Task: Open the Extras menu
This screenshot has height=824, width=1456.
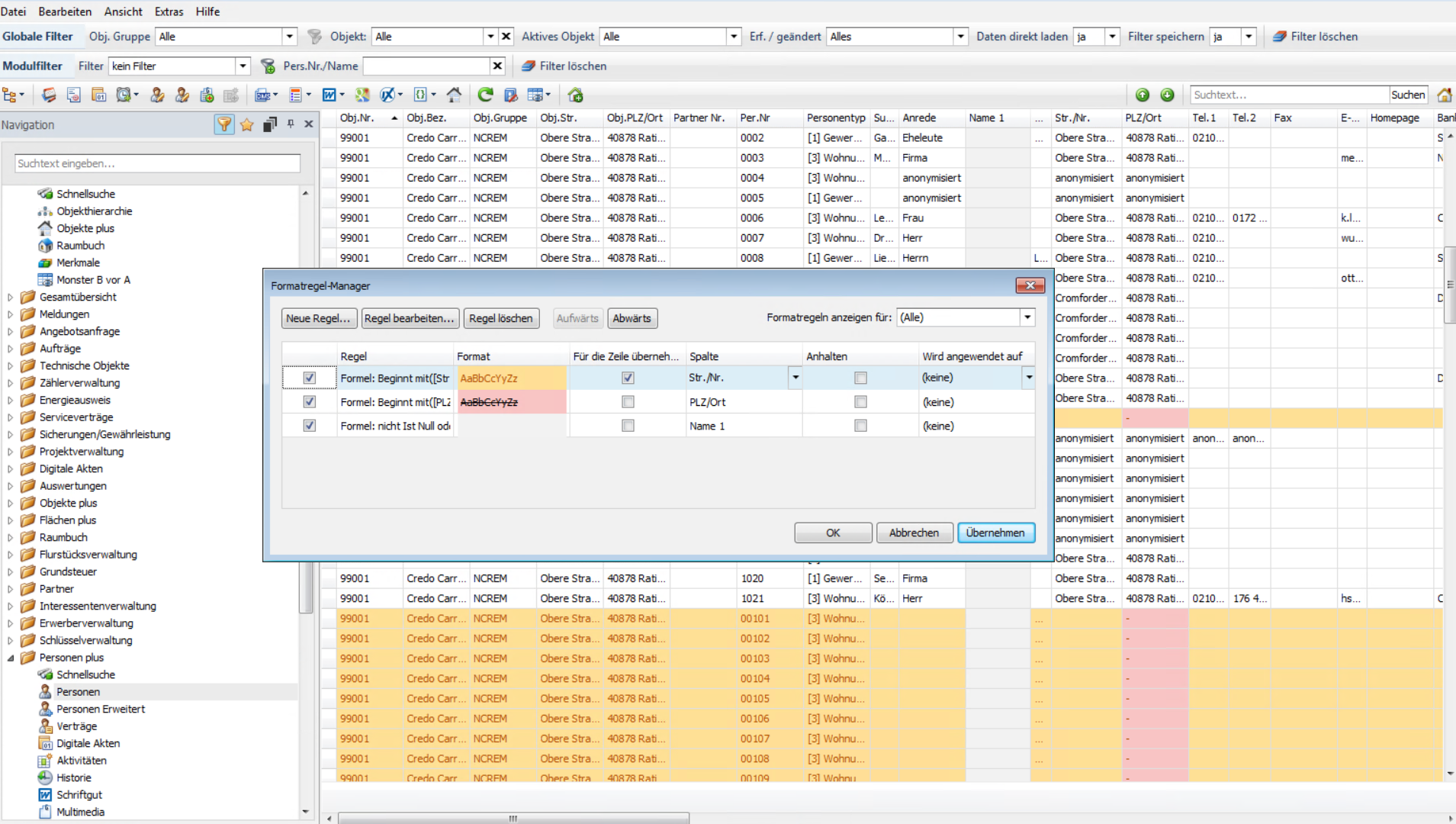Action: click(x=169, y=11)
